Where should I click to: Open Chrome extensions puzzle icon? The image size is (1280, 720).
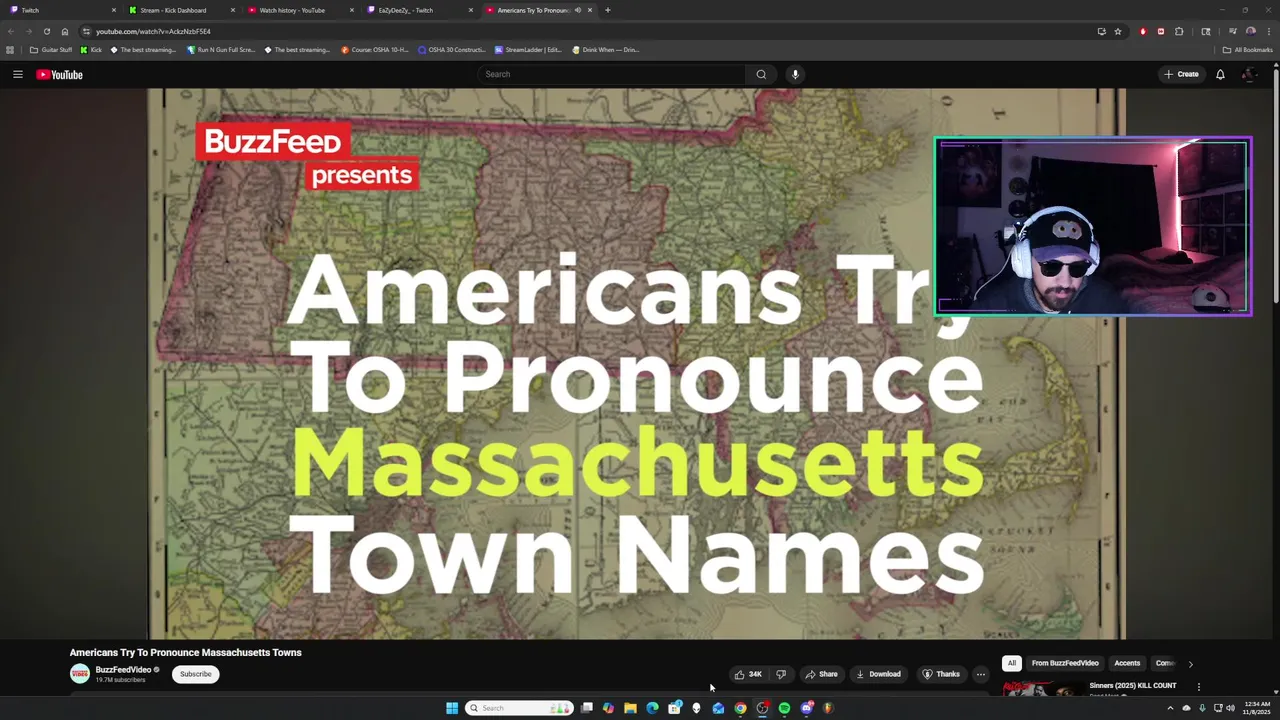point(1179,31)
